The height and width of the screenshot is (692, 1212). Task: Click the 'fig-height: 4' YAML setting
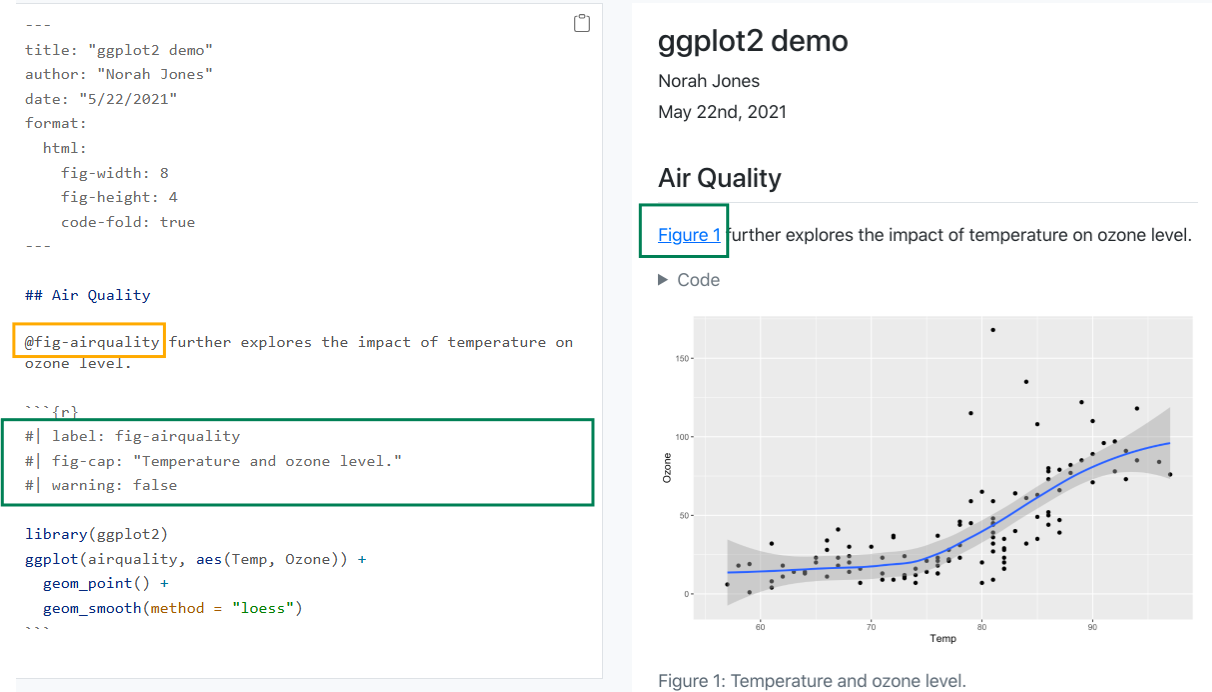tap(119, 197)
